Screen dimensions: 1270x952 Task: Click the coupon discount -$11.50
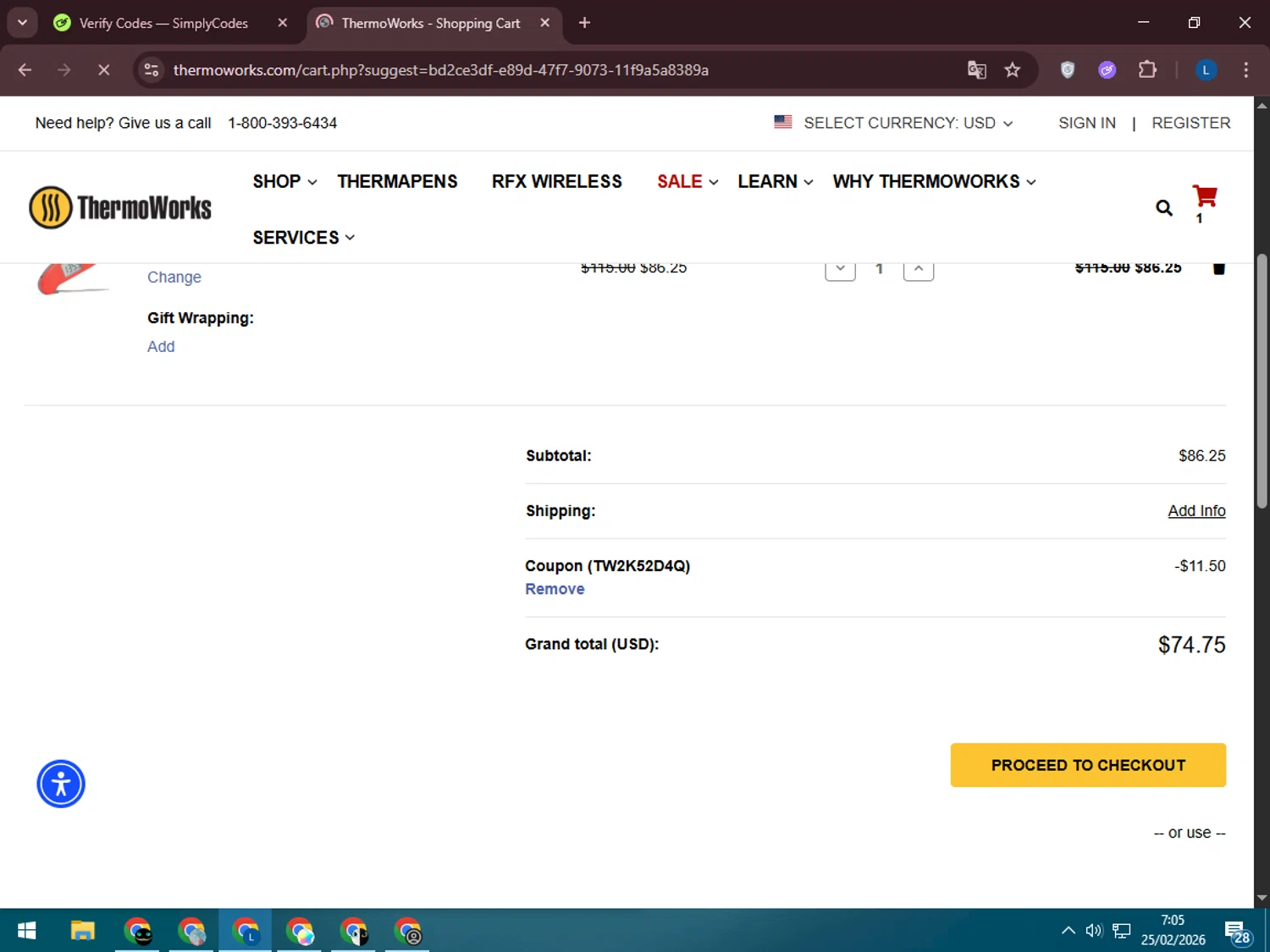[x=1200, y=565]
